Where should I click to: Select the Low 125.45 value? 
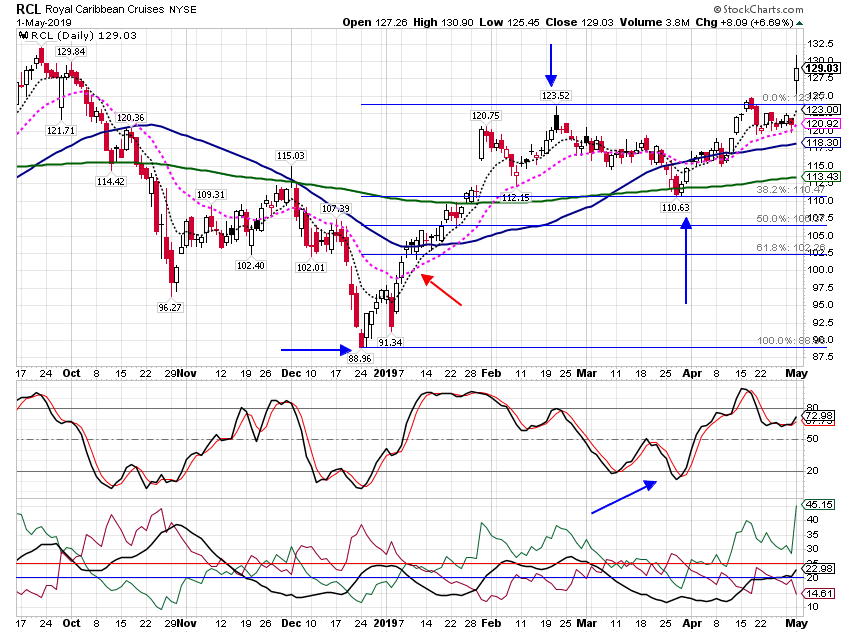(x=510, y=23)
